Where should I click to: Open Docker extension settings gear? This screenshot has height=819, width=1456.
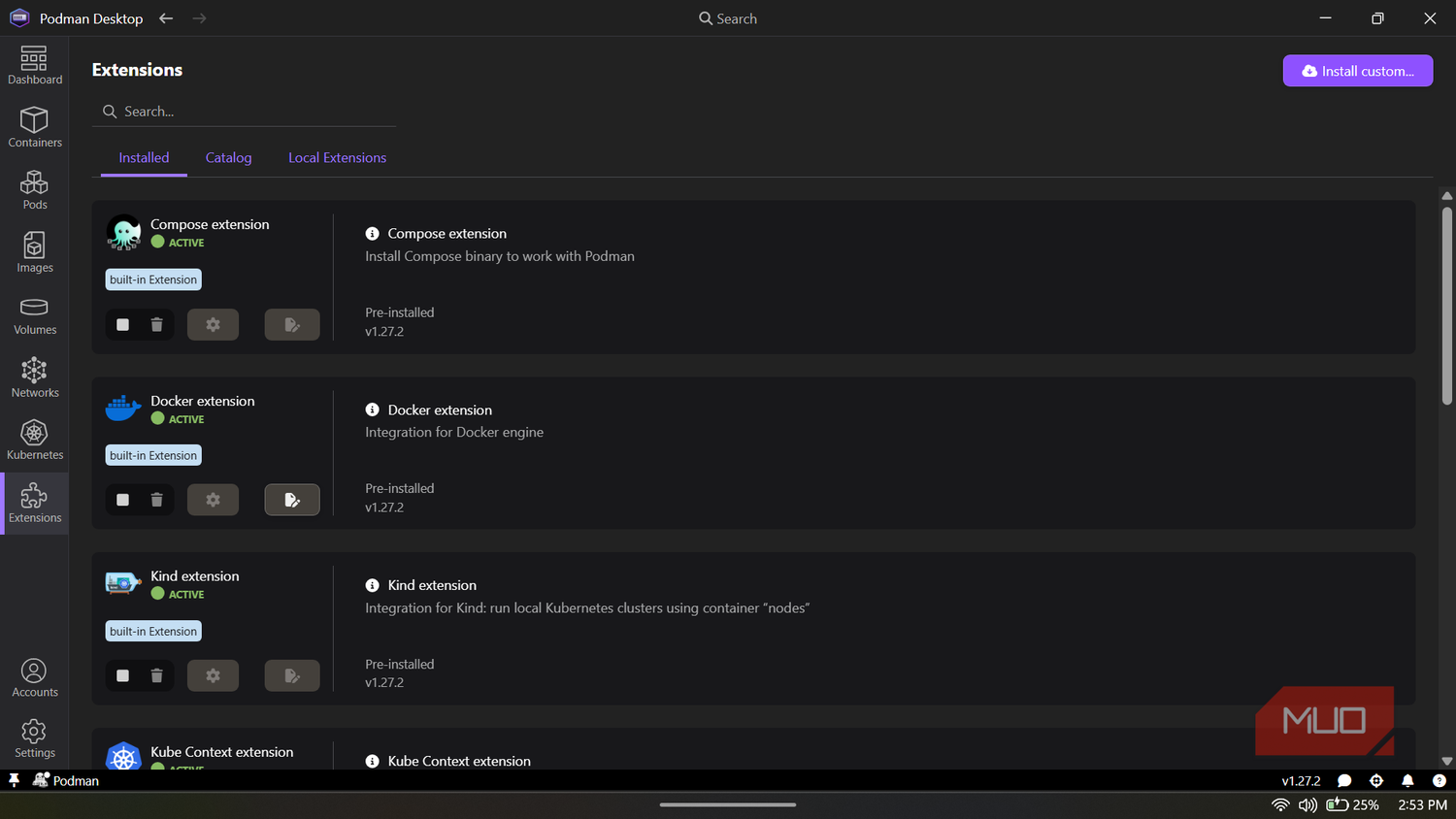click(x=213, y=500)
